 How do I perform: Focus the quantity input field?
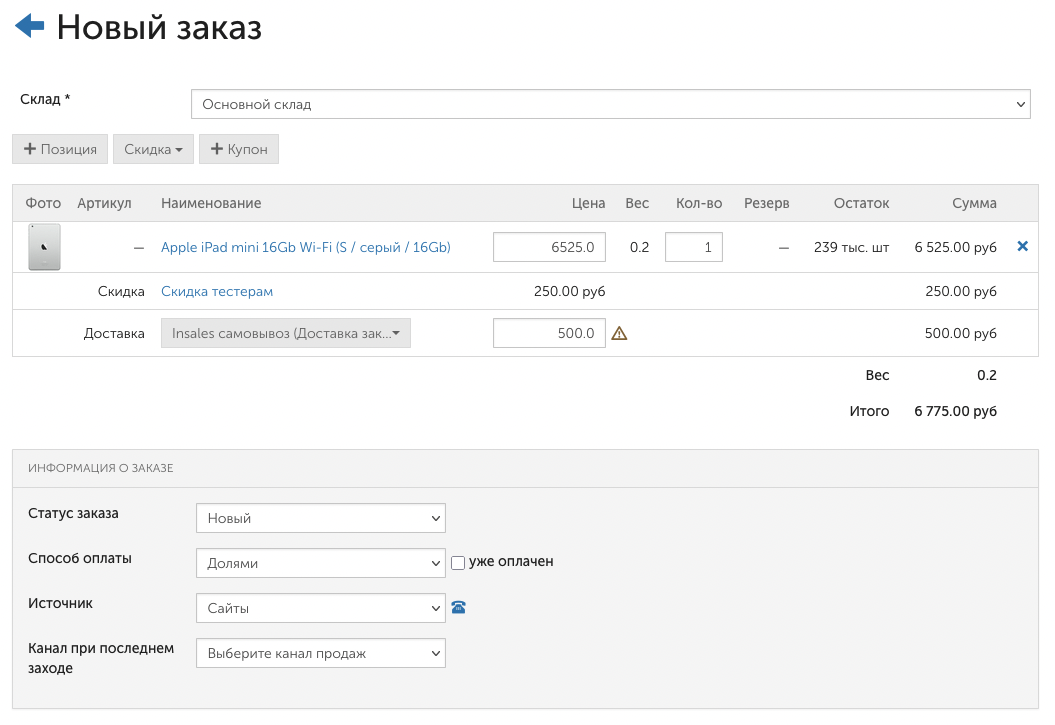pos(693,247)
